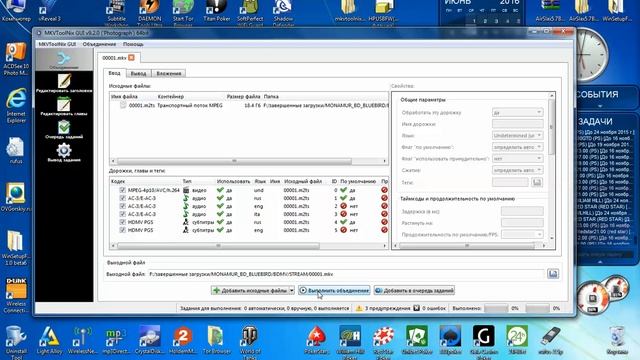Open rufus desktop icon
Viewport: 640px width, 360px height.
(x=16, y=150)
